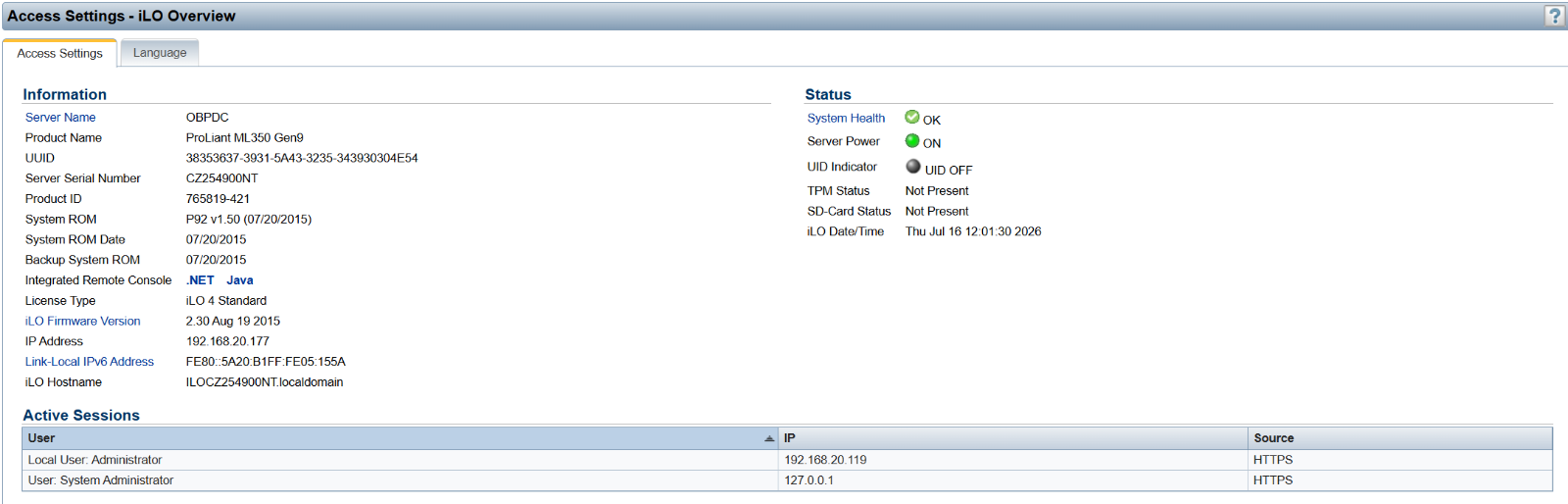Open the iLO Firmware Version link
Image resolution: width=1568 pixels, height=504 pixels.
click(x=82, y=322)
